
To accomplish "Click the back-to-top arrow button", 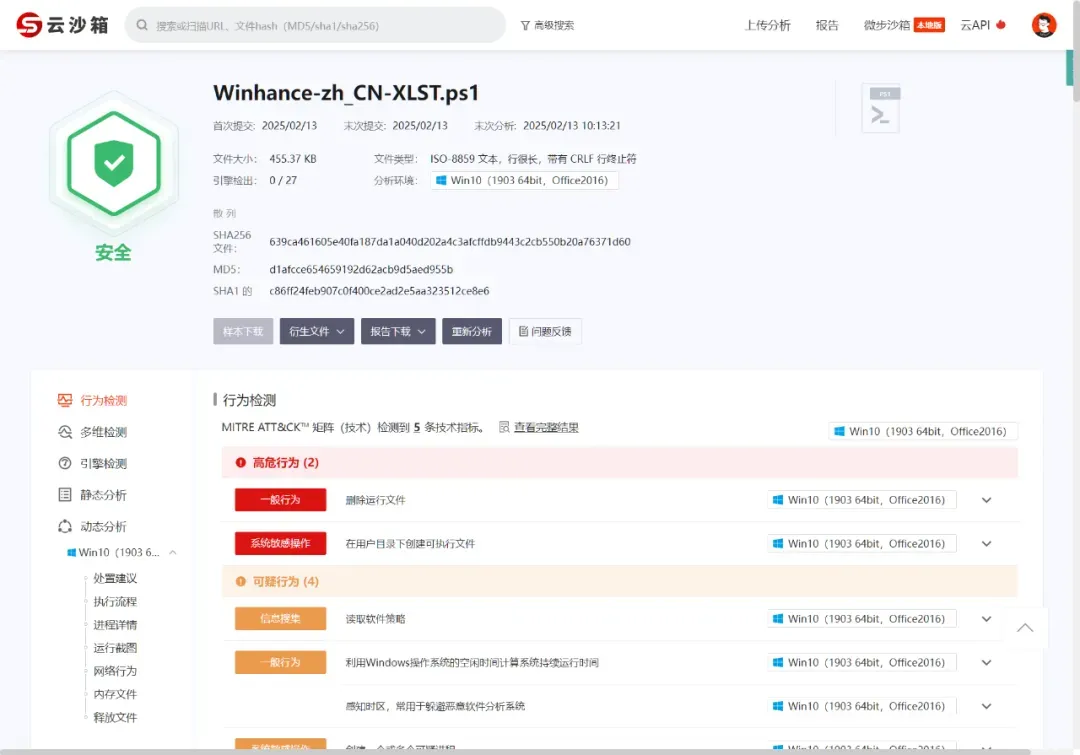I will point(1025,628).
